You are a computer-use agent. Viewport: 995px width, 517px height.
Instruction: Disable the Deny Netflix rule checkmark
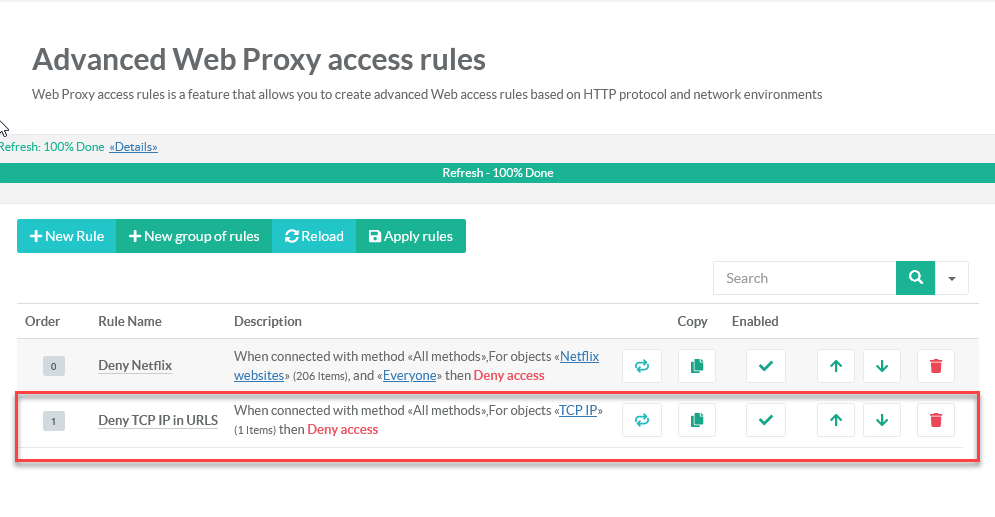point(766,366)
